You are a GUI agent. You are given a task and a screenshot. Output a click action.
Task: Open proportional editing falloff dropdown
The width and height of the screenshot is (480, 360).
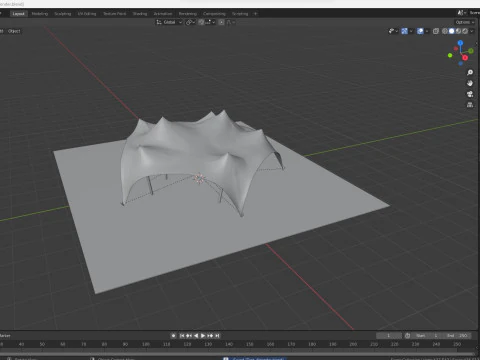231,22
